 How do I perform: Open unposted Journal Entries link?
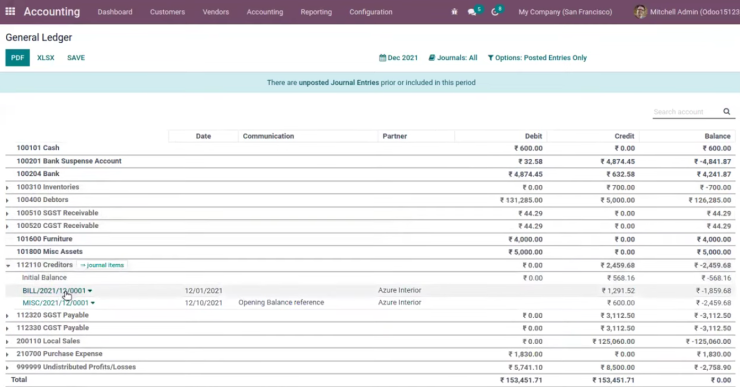tap(338, 83)
